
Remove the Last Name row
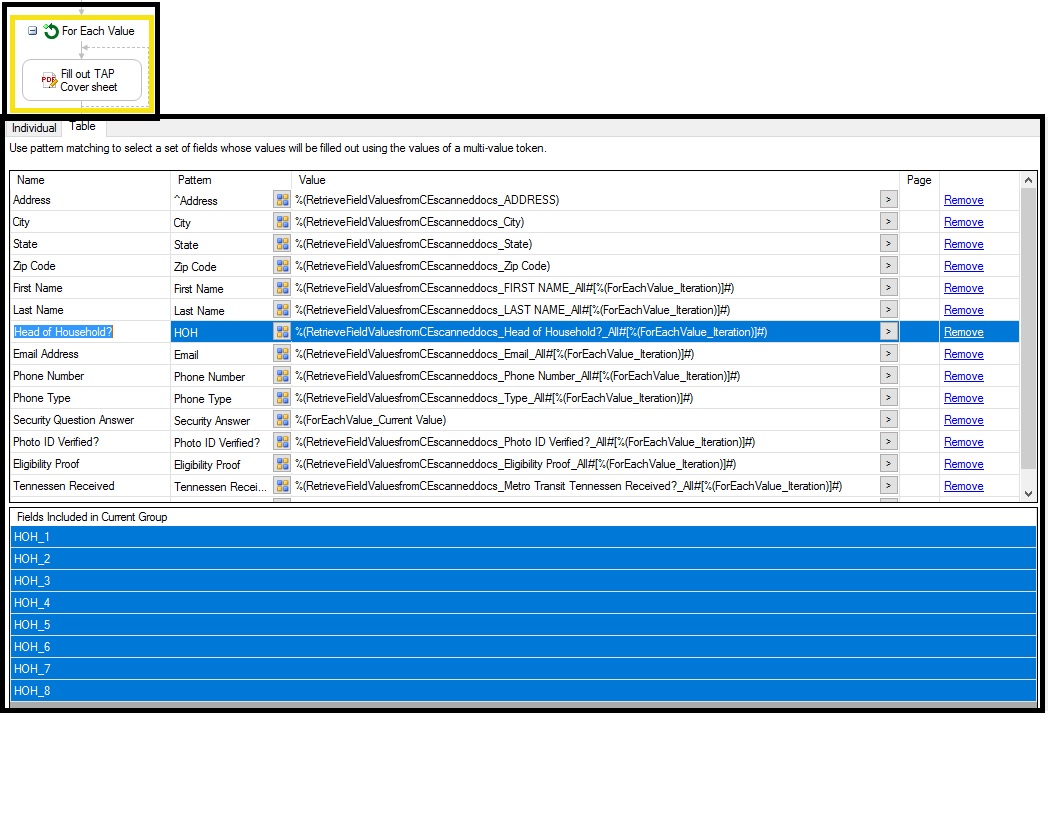tap(963, 310)
